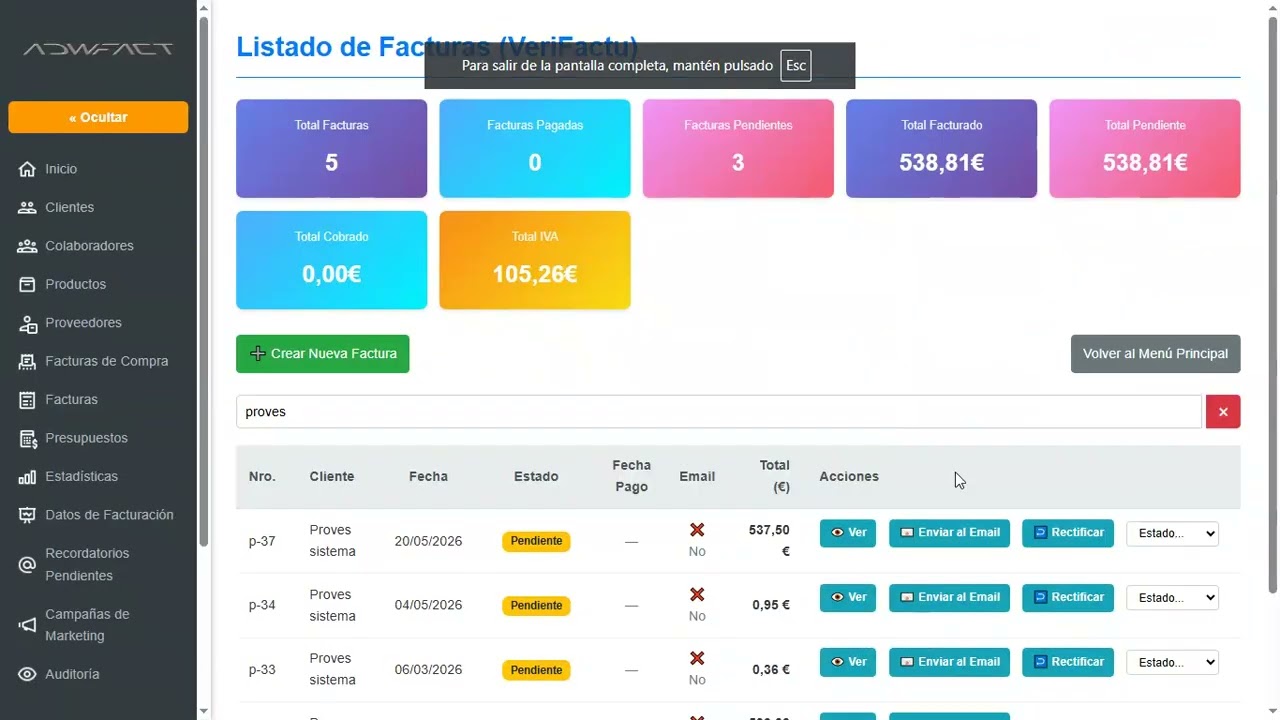The image size is (1280, 720).
Task: Click the Presupuestos icon in sidebar
Action: (x=27, y=438)
